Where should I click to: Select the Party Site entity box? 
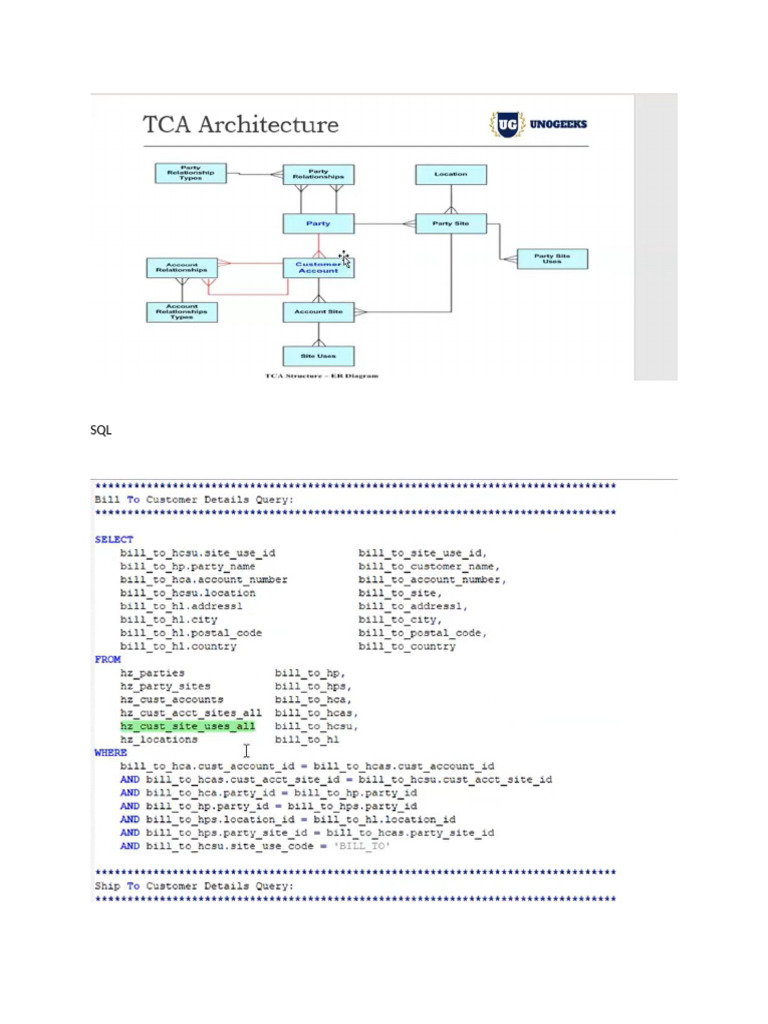pyautogui.click(x=451, y=223)
